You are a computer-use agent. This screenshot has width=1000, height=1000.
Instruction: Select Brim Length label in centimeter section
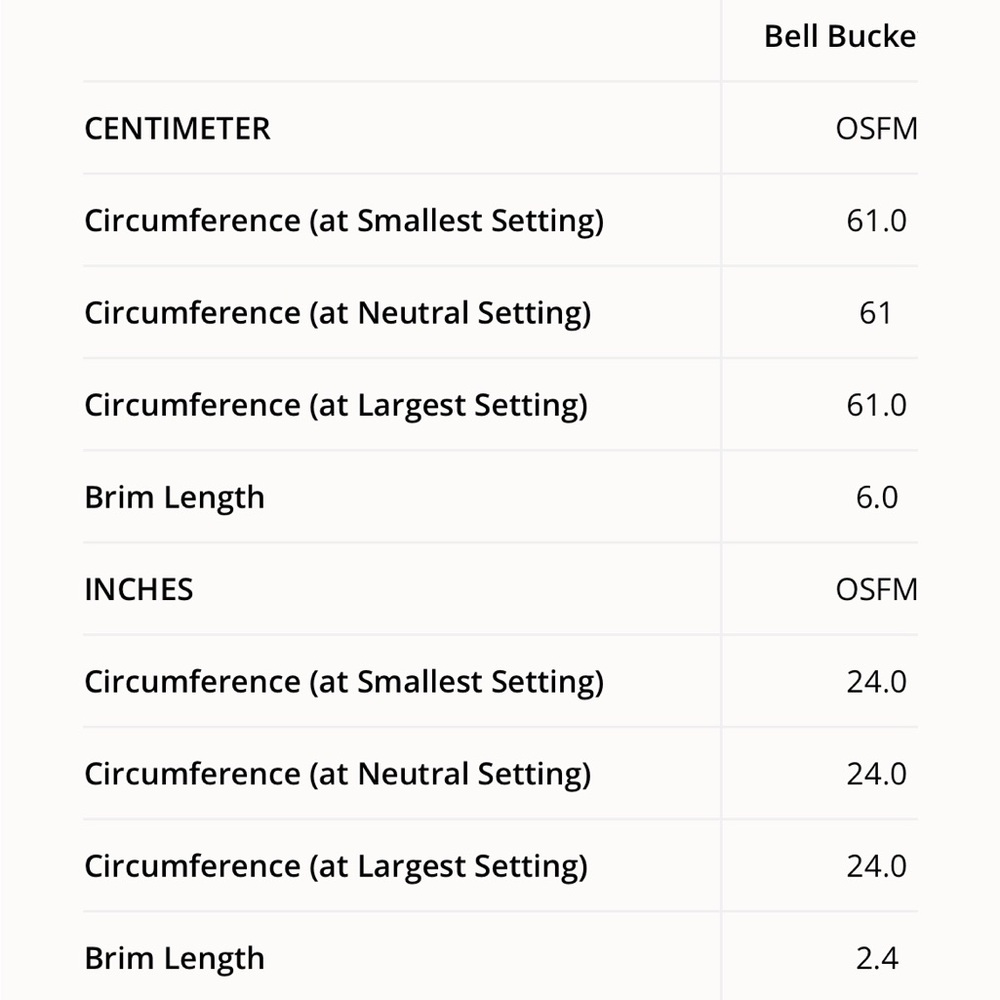[x=174, y=499]
